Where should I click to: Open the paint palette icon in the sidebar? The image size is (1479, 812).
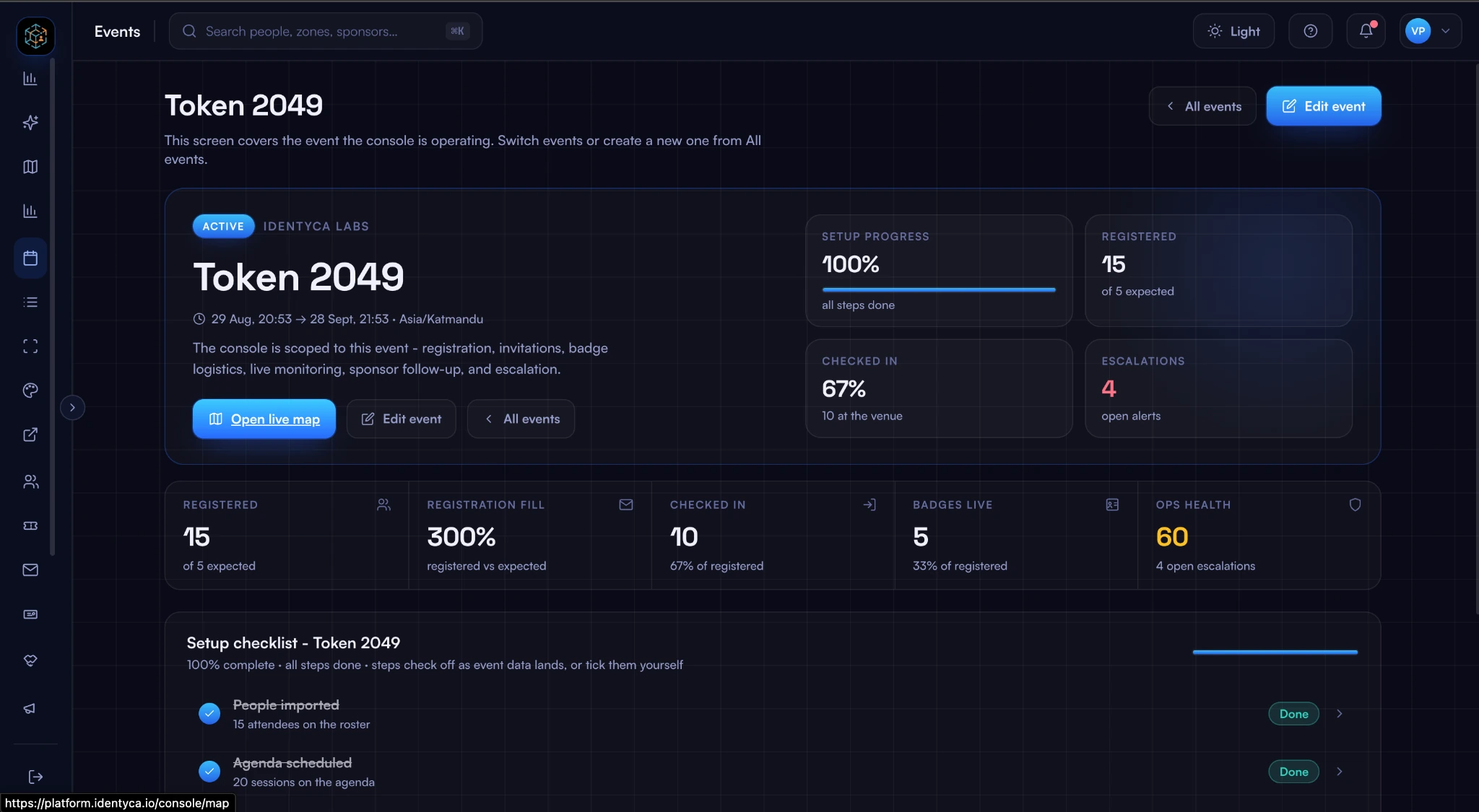tap(30, 390)
